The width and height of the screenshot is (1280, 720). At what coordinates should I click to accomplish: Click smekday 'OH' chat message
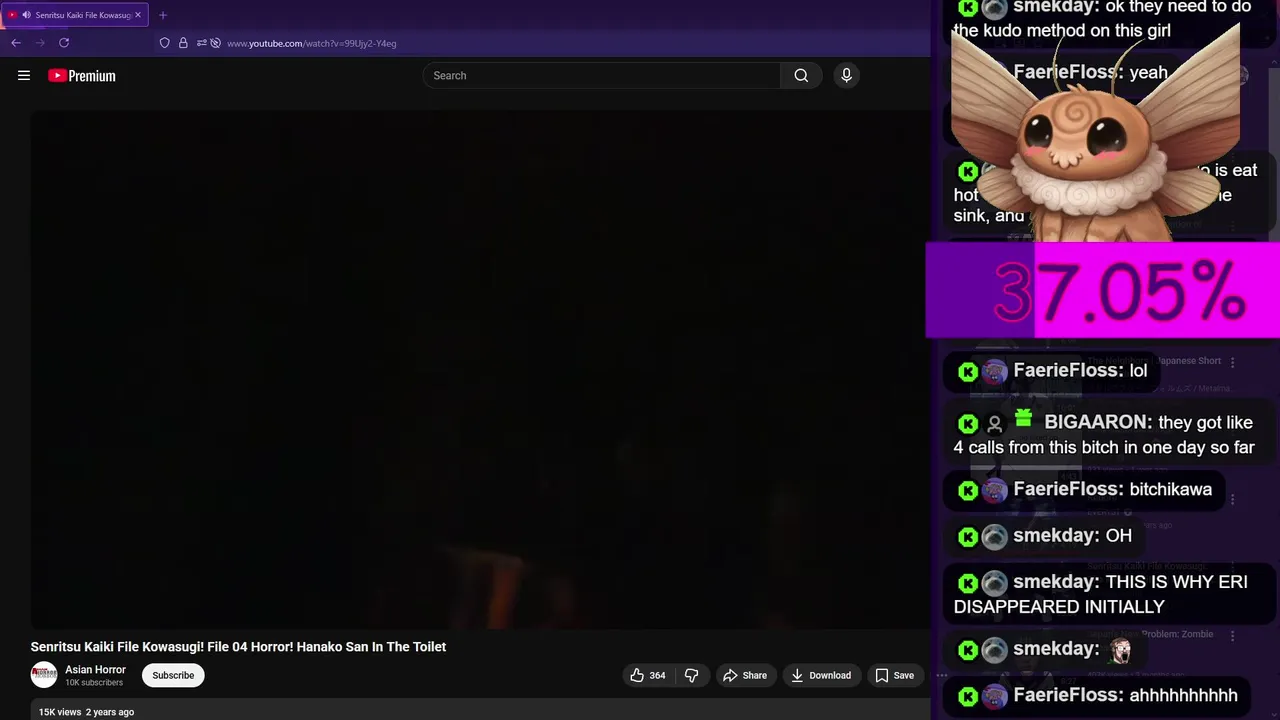(1045, 536)
